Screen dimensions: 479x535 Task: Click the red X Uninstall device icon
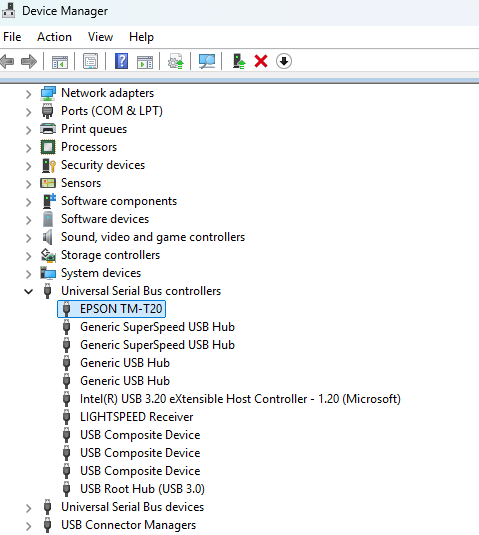(x=261, y=62)
